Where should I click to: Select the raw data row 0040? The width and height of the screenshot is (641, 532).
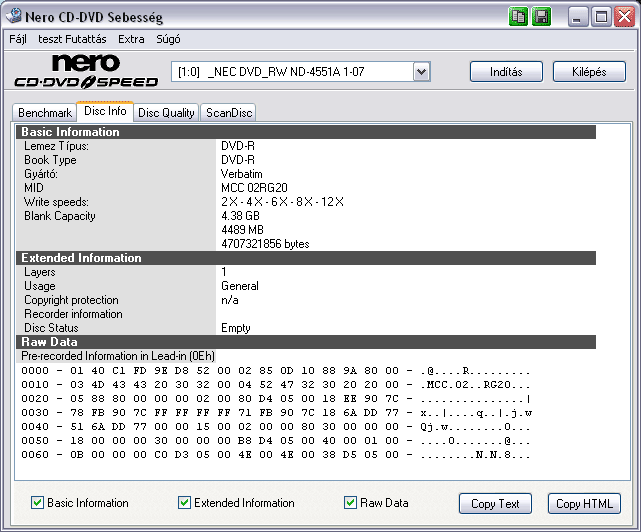coord(276,427)
